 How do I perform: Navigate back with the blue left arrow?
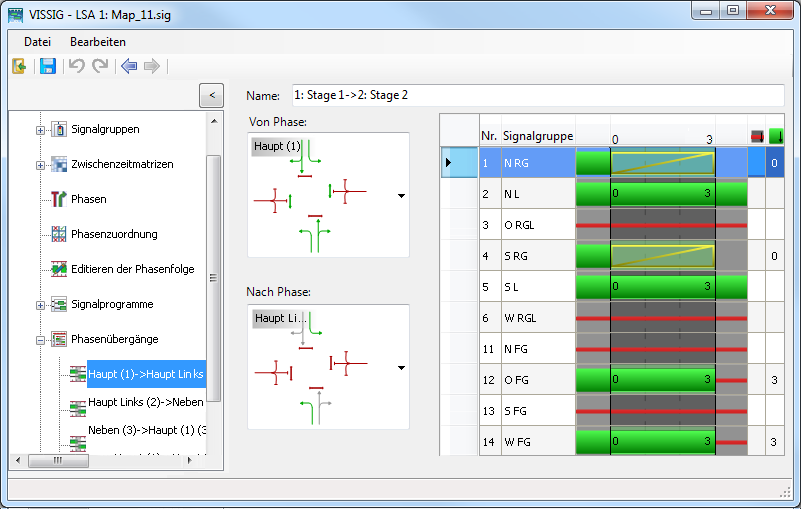point(128,66)
